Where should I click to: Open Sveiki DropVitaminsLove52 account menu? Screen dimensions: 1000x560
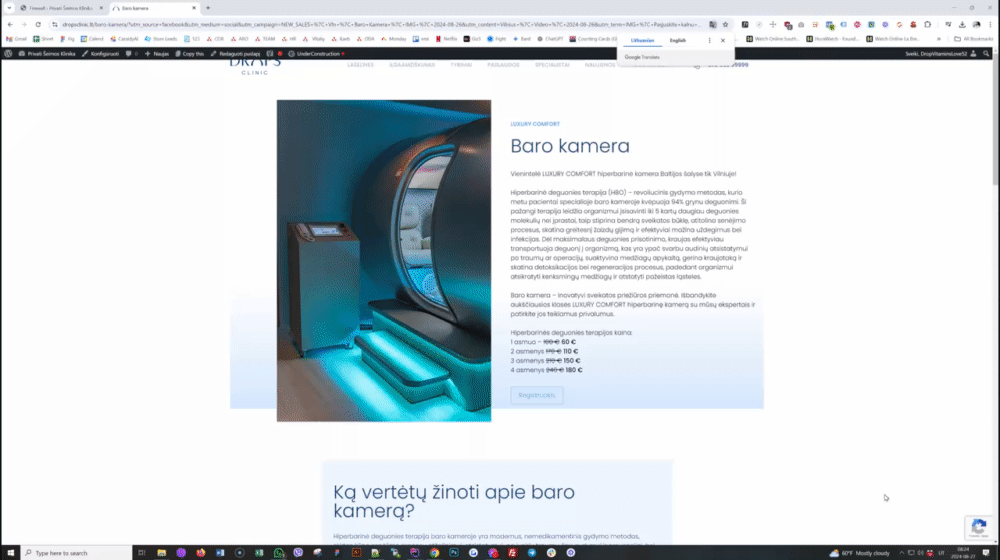(x=940, y=54)
